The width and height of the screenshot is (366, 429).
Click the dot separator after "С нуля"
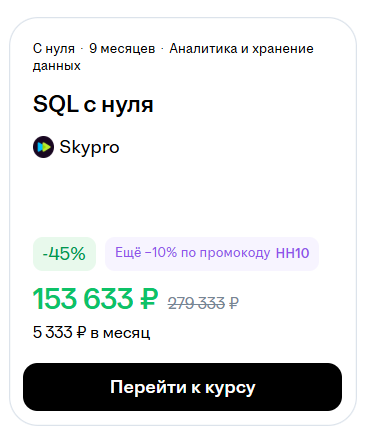pyautogui.click(x=82, y=50)
